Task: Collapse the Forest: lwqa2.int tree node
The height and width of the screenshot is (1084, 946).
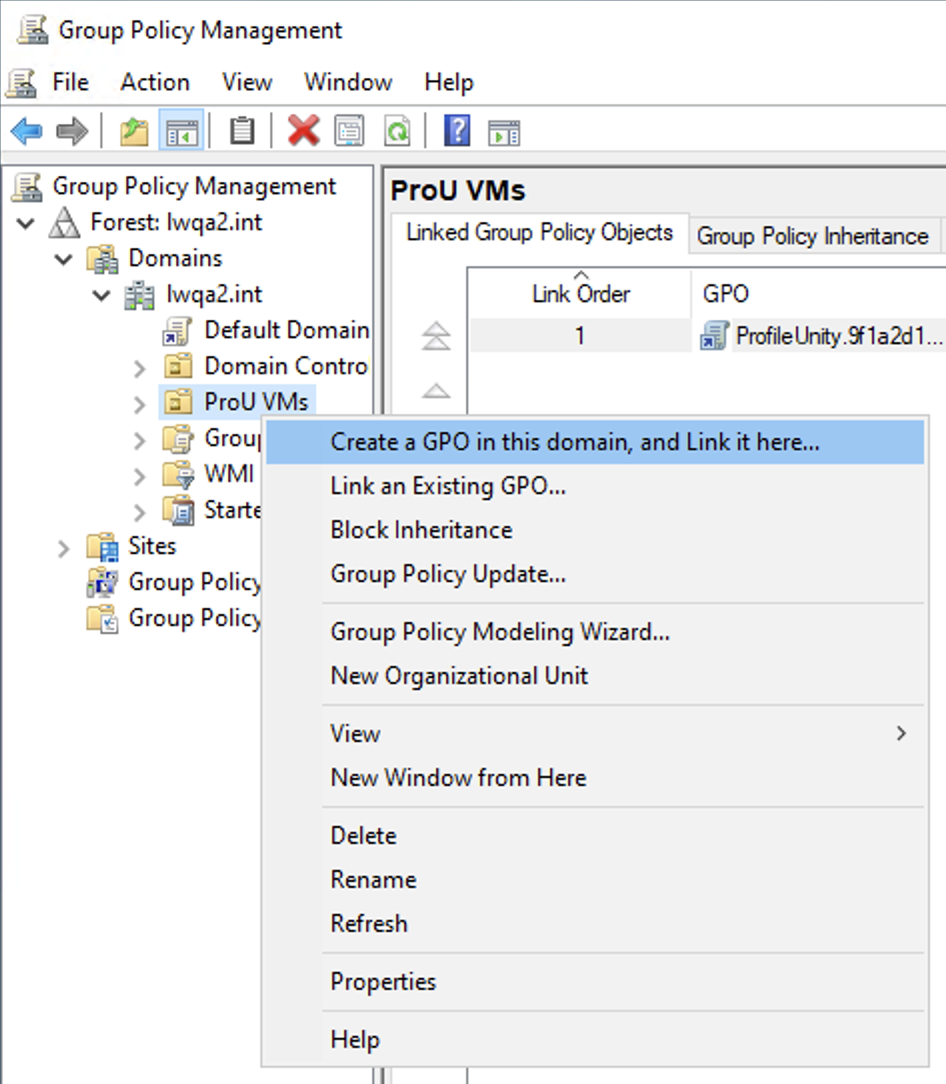Action: [26, 223]
